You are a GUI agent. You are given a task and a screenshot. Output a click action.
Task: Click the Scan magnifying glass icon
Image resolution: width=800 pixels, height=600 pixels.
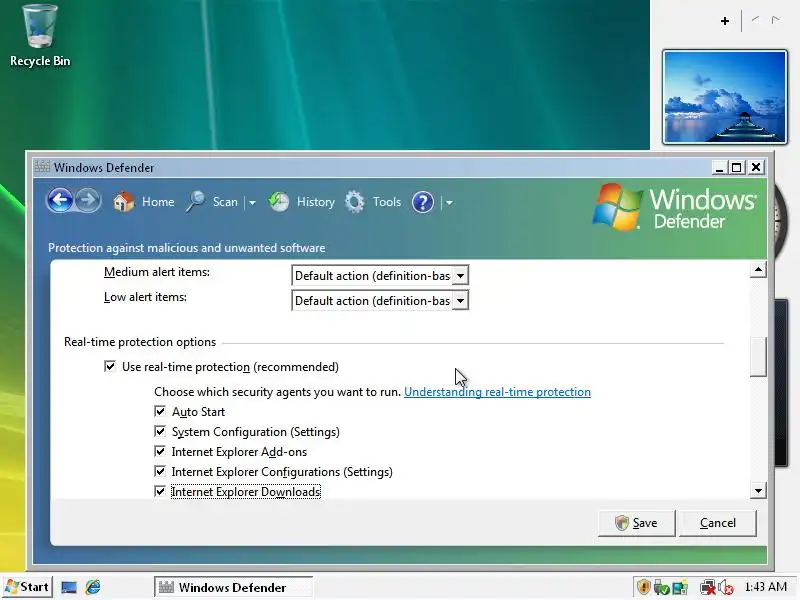[195, 202]
